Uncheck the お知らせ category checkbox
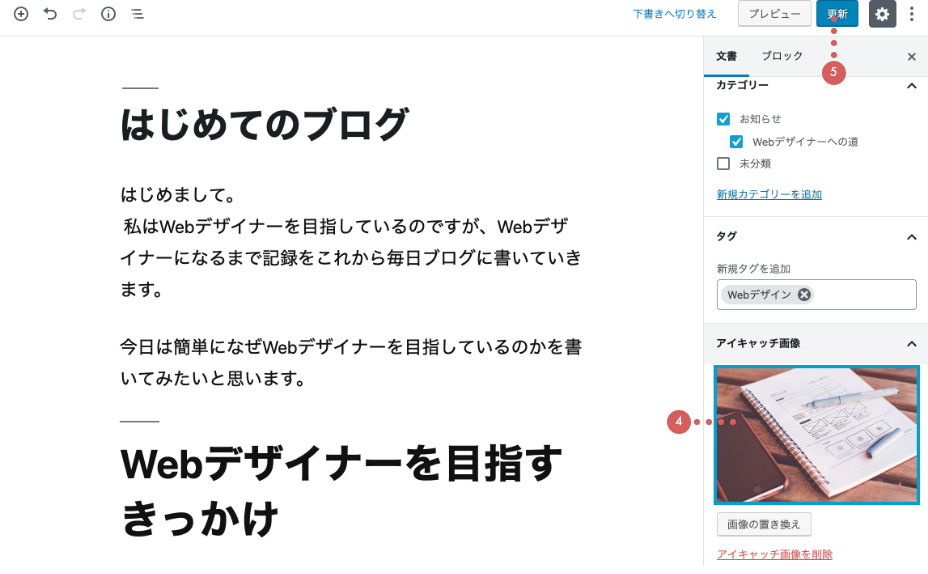This screenshot has height=574, width=928. click(723, 119)
